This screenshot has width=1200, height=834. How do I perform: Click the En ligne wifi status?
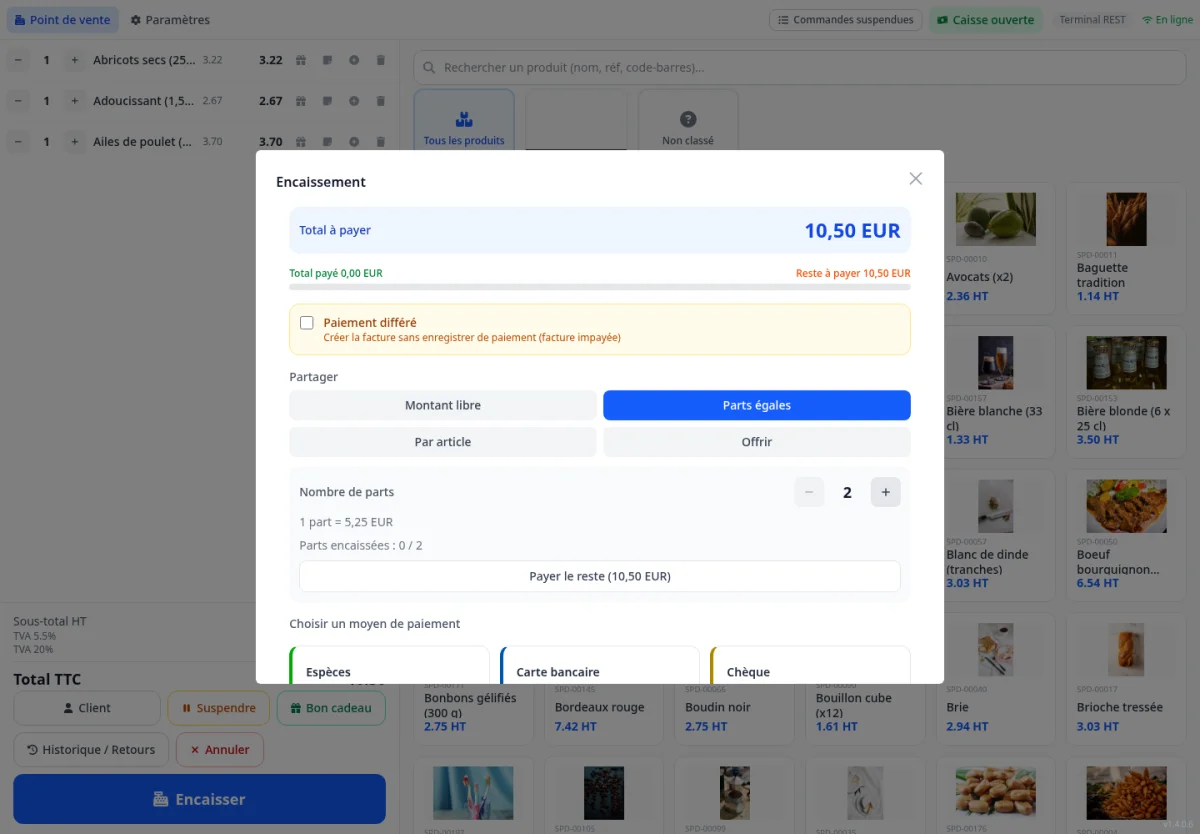tap(1167, 20)
